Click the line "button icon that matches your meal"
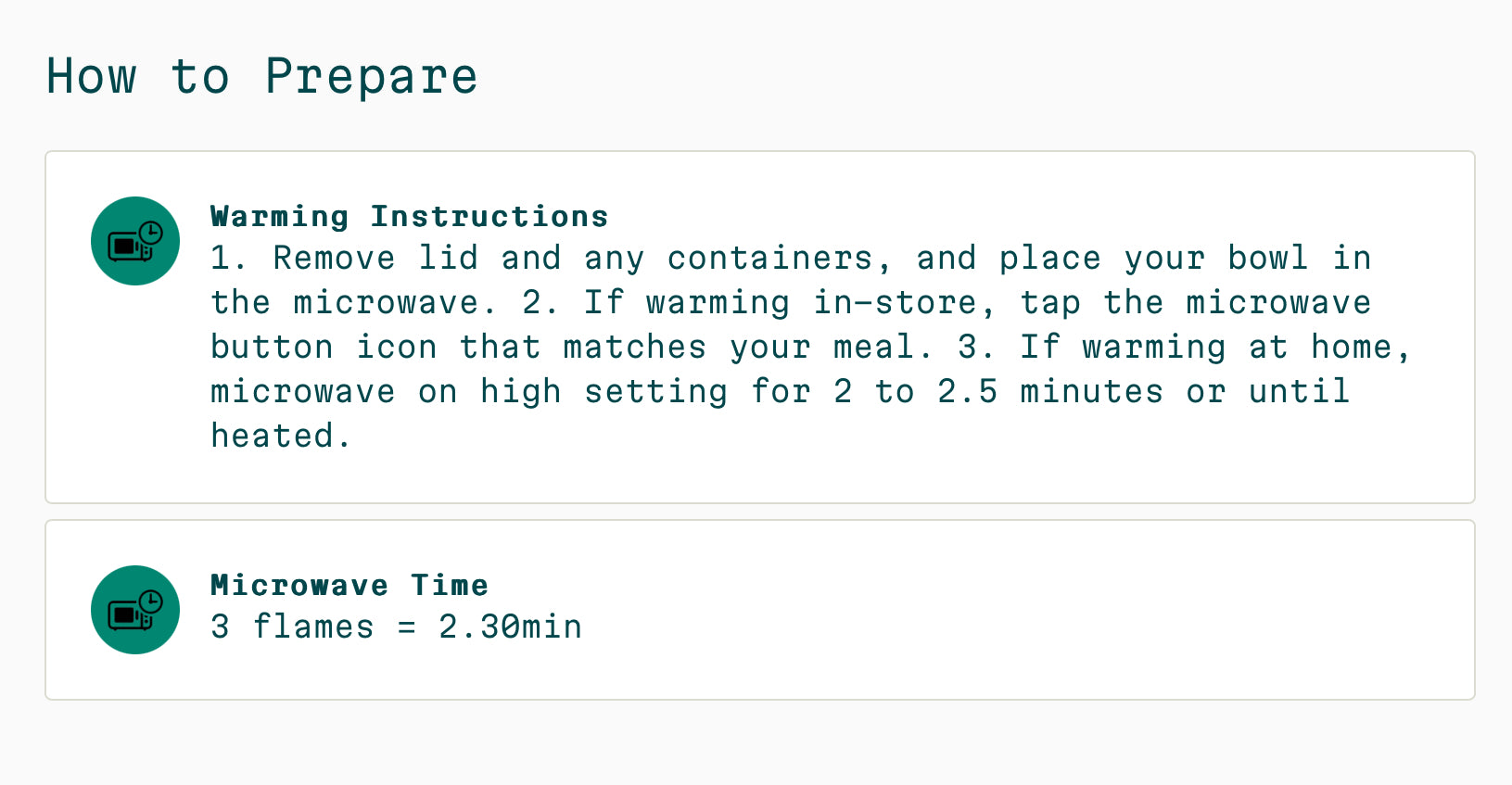Image resolution: width=1512 pixels, height=785 pixels. (562, 348)
